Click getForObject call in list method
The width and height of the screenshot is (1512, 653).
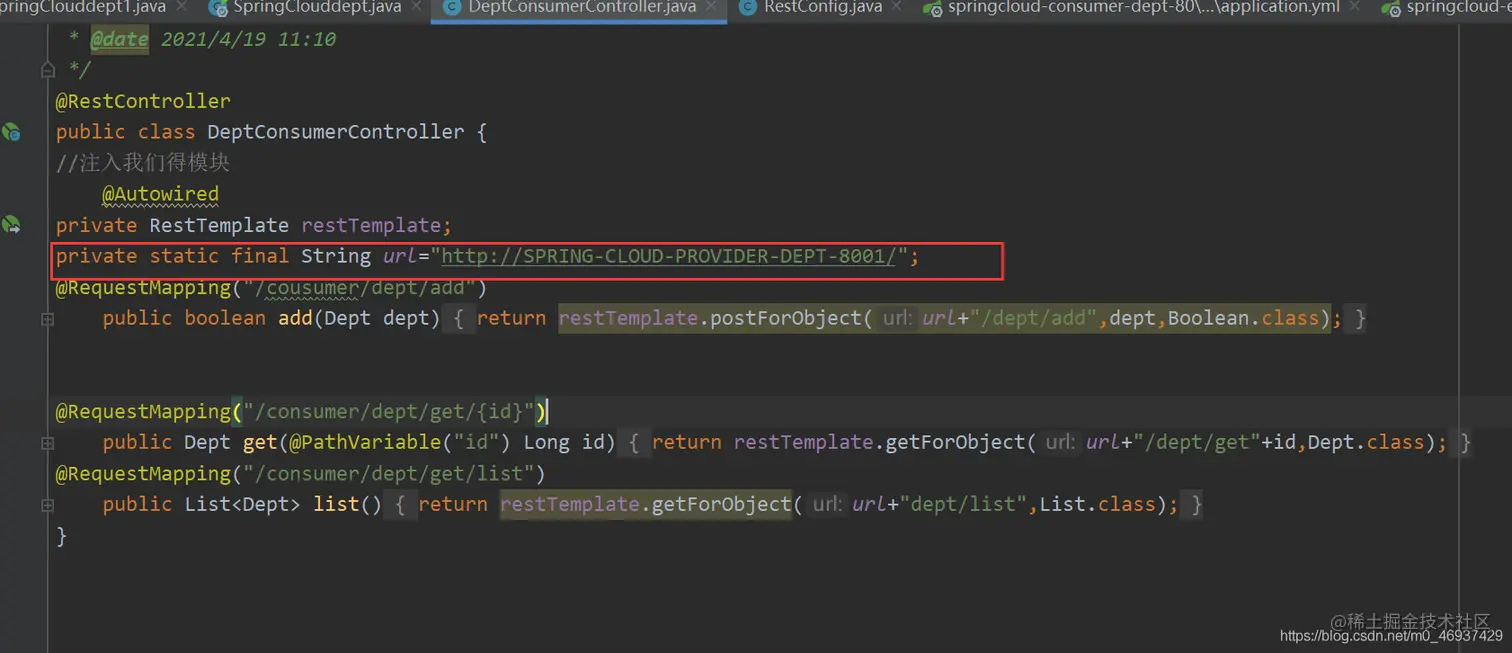(722, 504)
